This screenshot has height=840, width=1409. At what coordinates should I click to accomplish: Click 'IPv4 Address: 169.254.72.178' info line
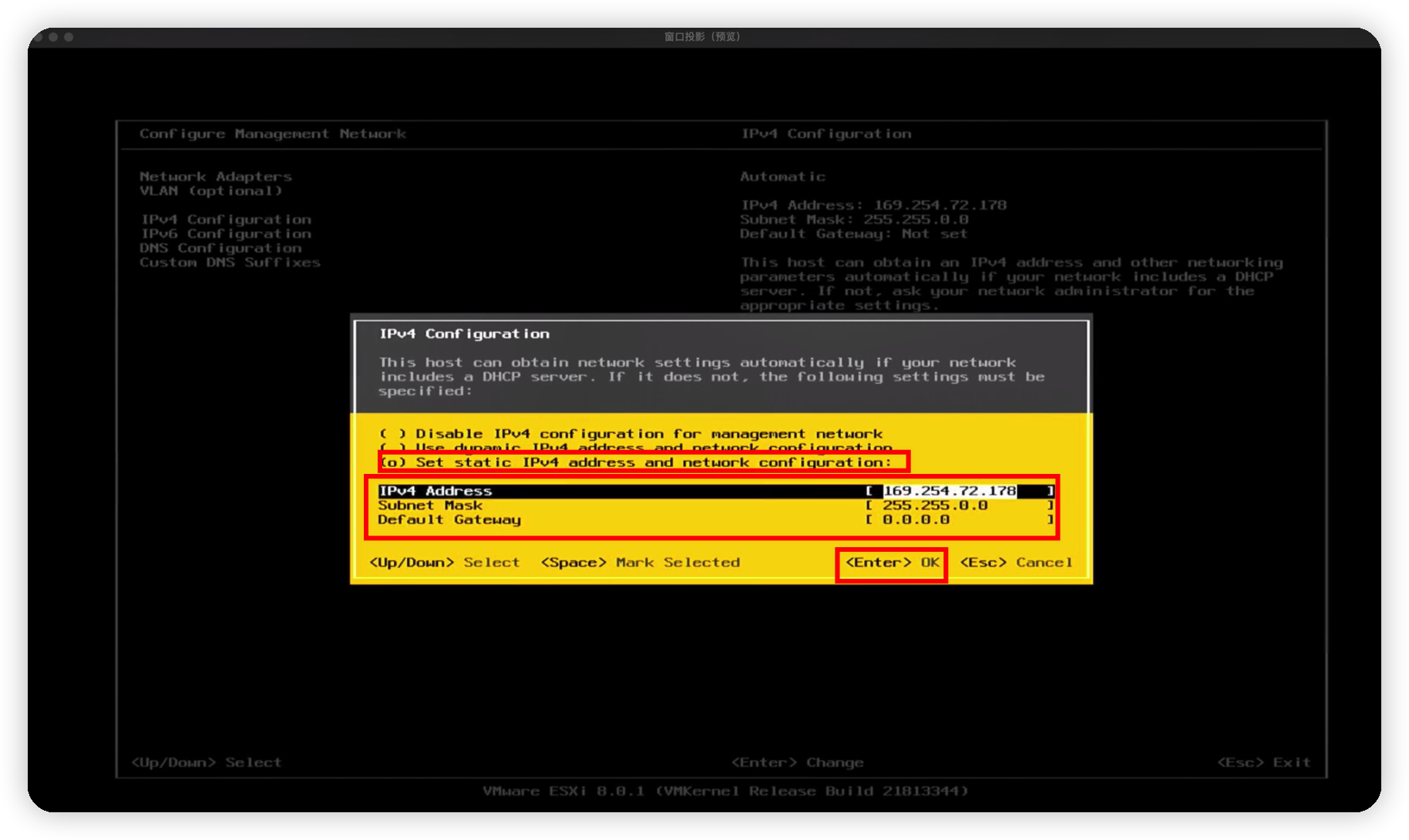tap(874, 205)
